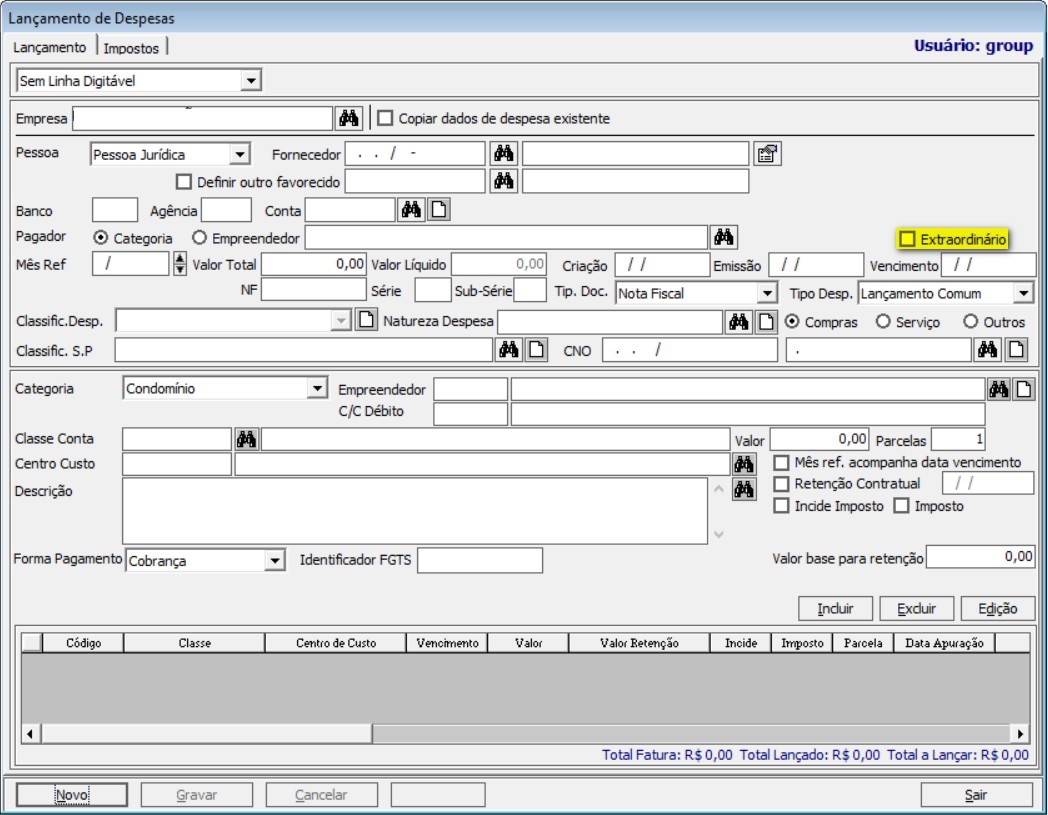Enable Definir outro favorecido checkbox
1048x815 pixels.
(183, 182)
